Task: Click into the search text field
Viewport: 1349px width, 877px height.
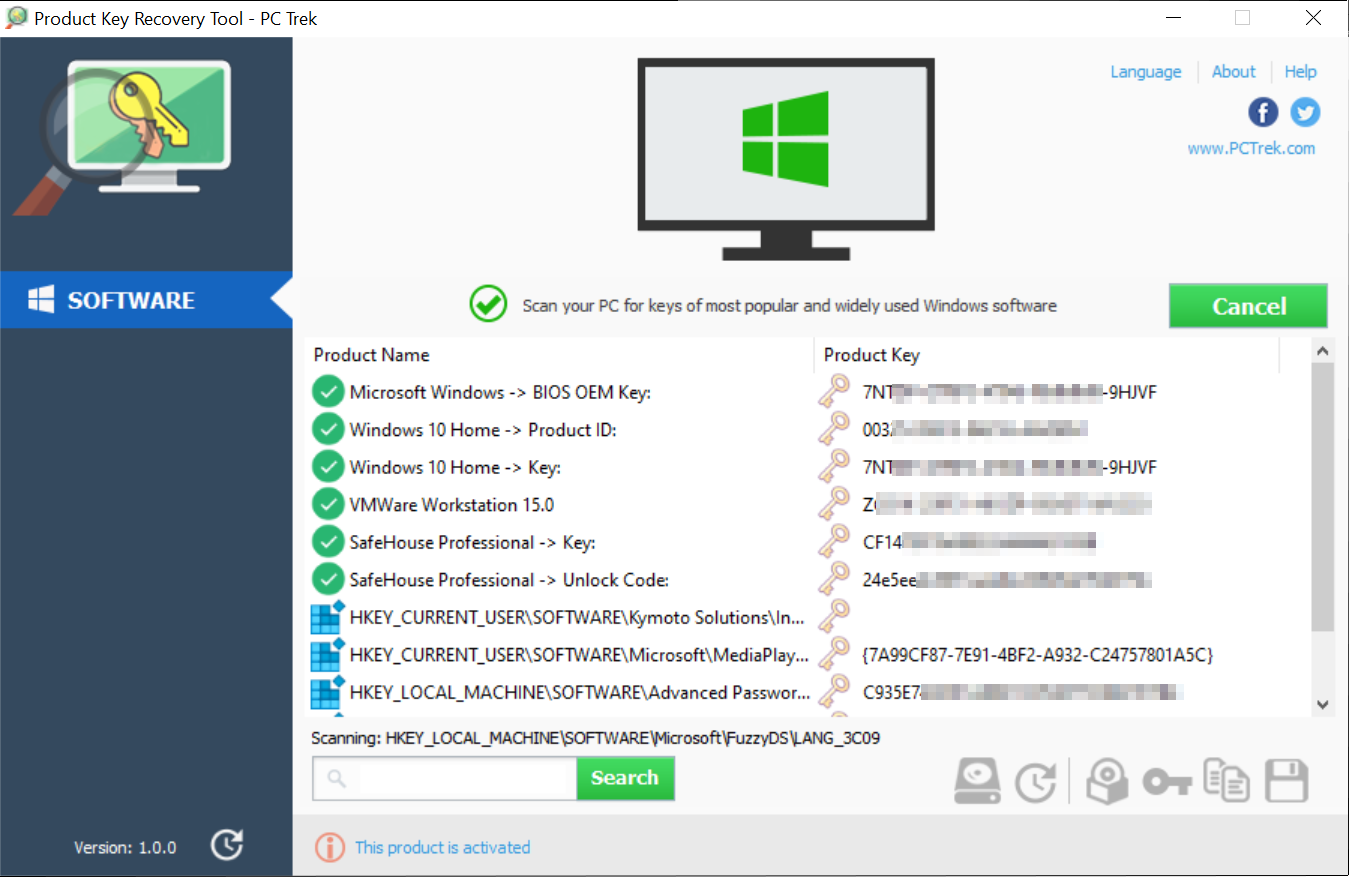Action: pyautogui.click(x=445, y=778)
